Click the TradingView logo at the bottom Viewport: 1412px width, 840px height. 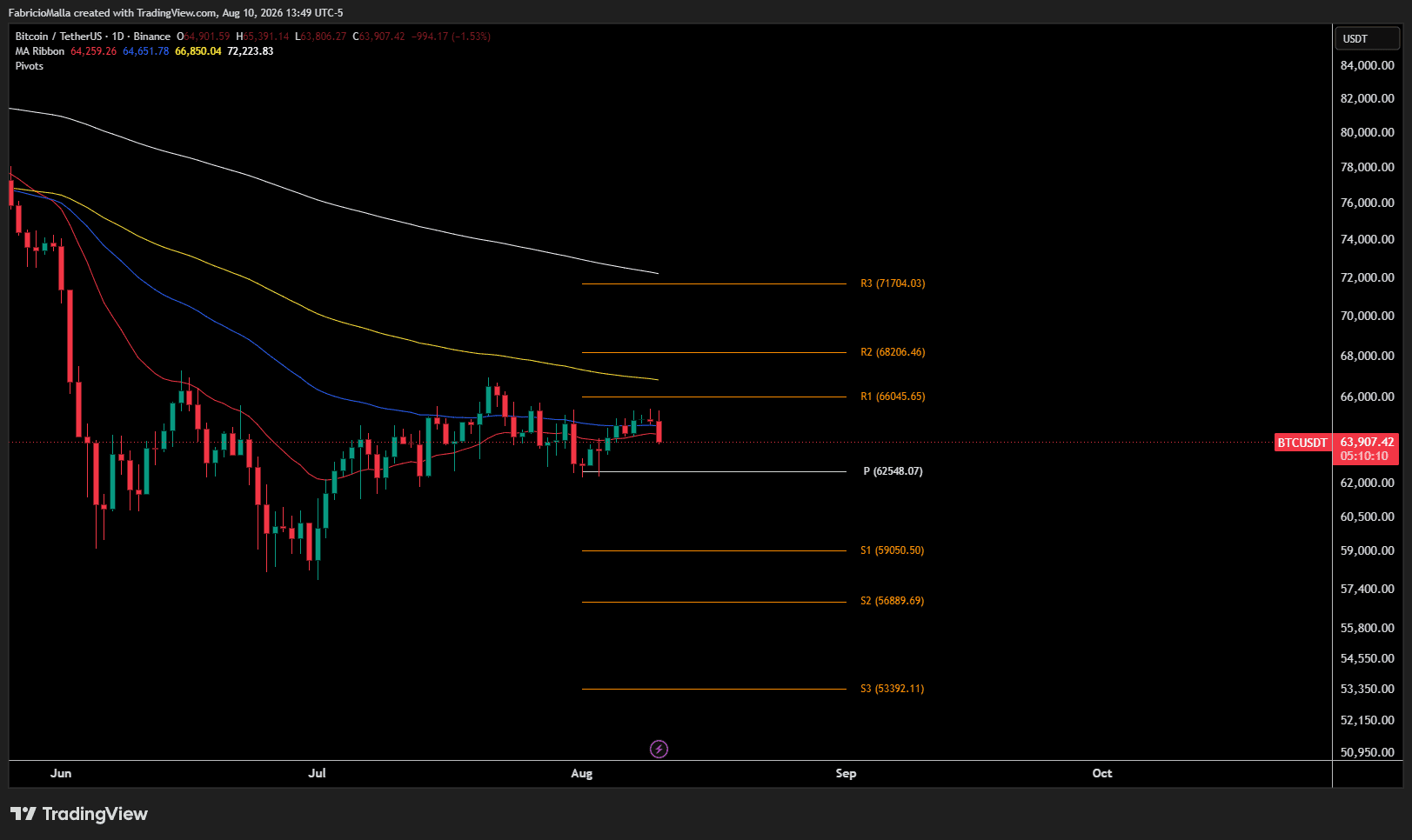point(79,814)
